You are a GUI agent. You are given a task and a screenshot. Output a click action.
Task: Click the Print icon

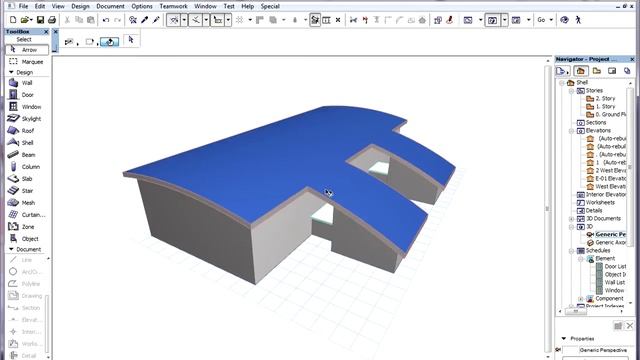tap(52, 20)
